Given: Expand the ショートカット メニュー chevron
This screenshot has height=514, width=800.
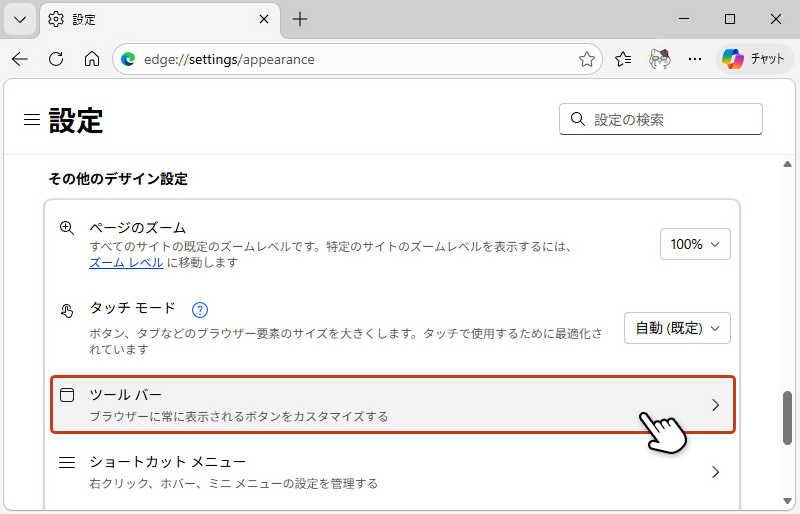Looking at the screenshot, I should [715, 472].
